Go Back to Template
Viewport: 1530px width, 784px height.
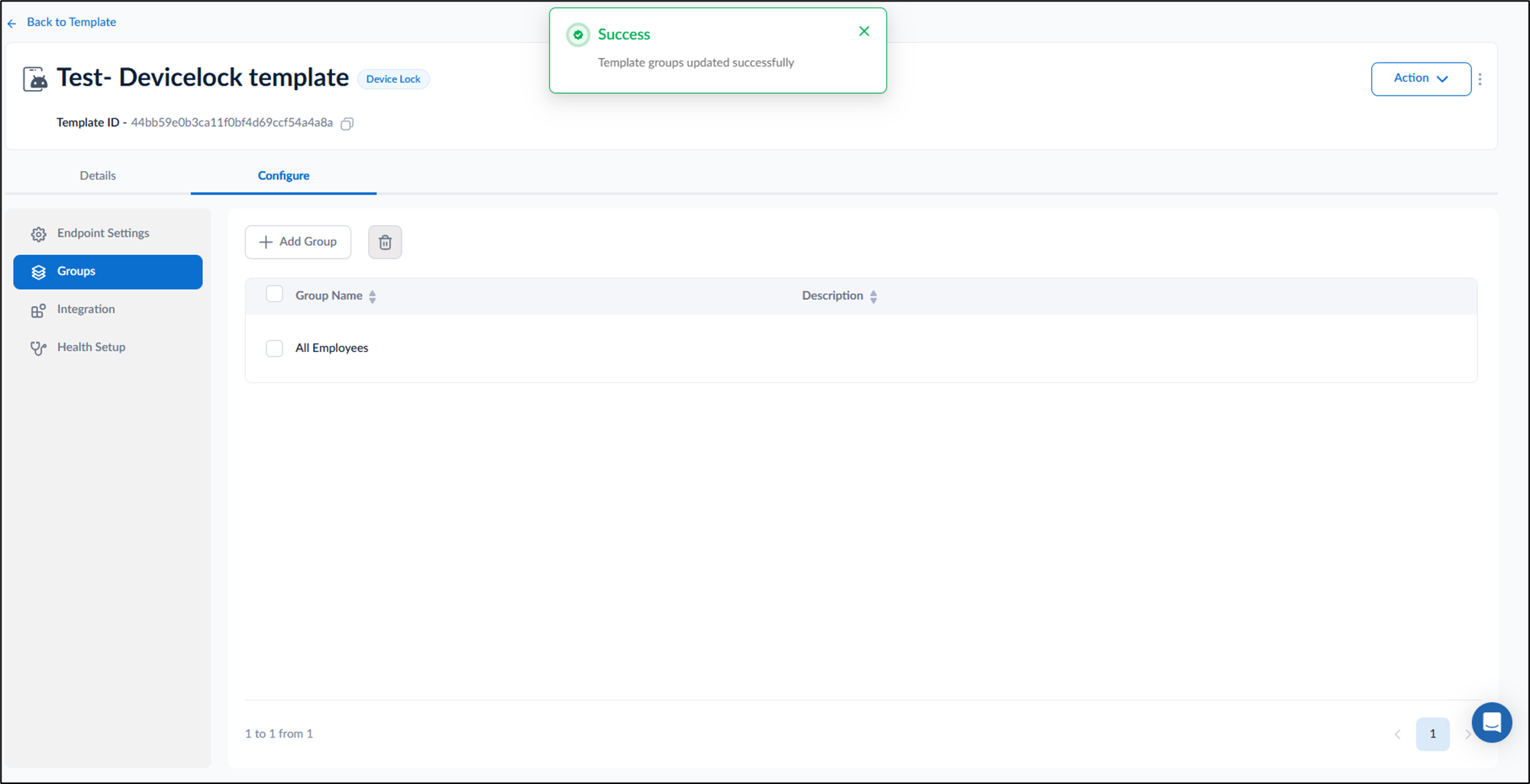tap(62, 22)
